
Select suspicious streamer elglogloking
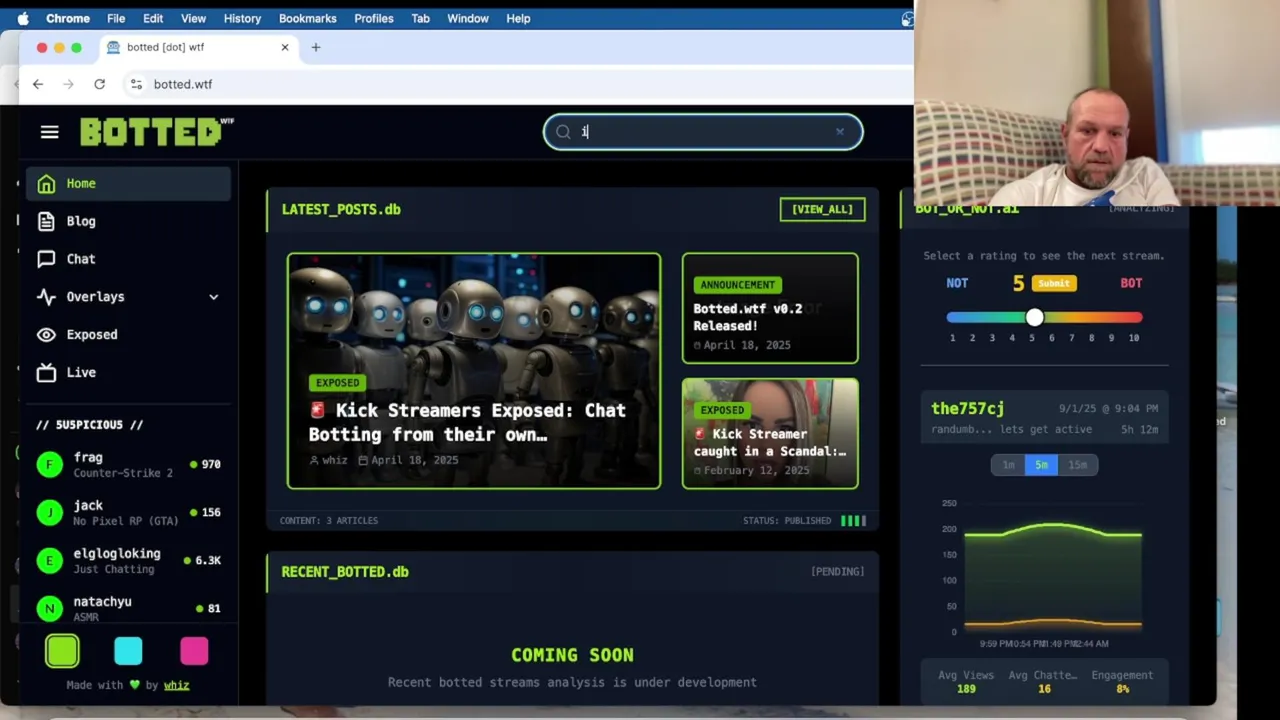tap(128, 560)
